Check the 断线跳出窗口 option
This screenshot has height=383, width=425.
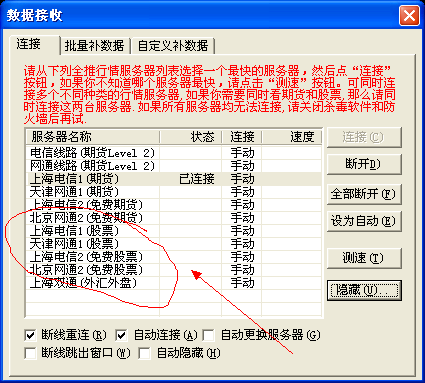30,353
